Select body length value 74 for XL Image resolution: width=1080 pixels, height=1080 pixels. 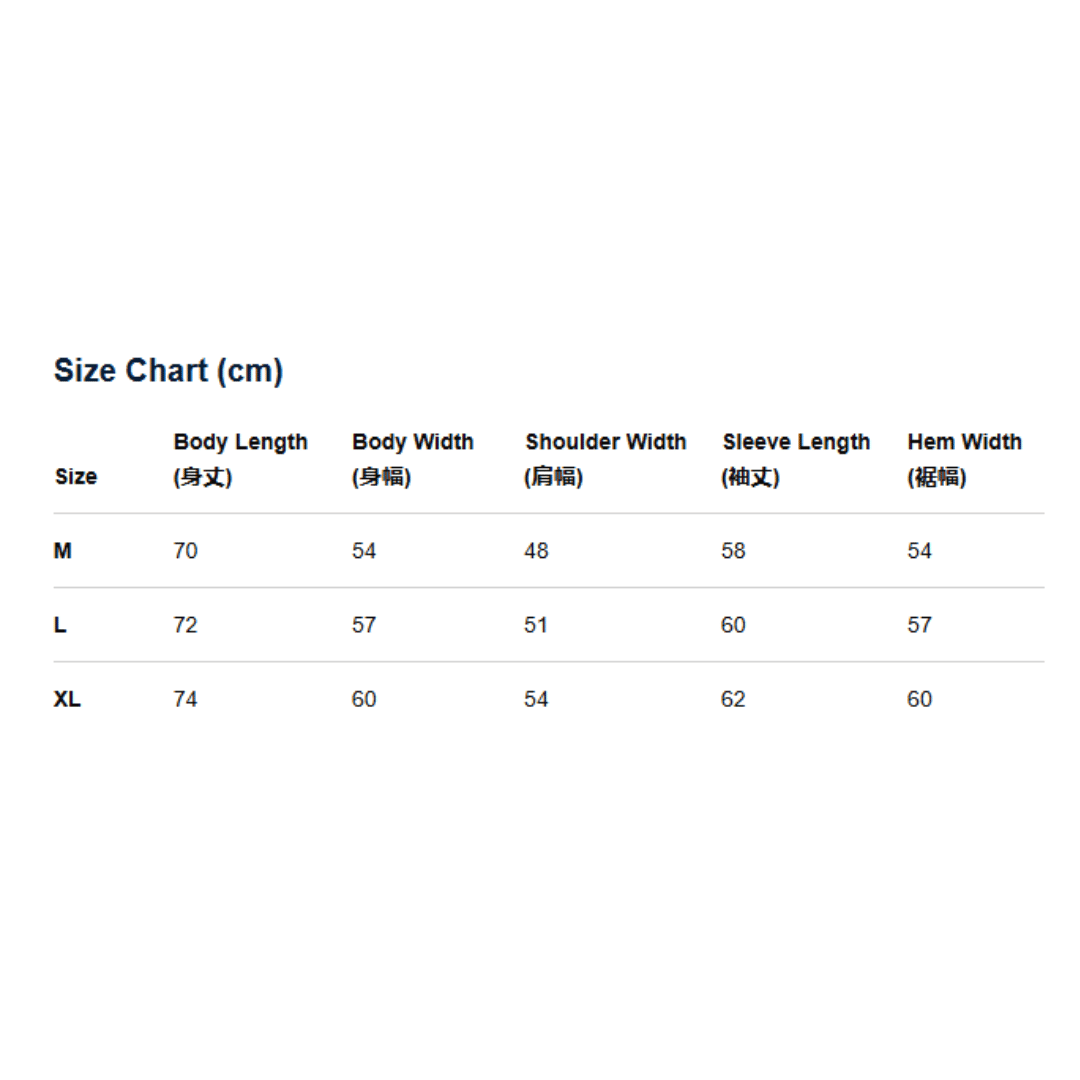pyautogui.click(x=185, y=699)
